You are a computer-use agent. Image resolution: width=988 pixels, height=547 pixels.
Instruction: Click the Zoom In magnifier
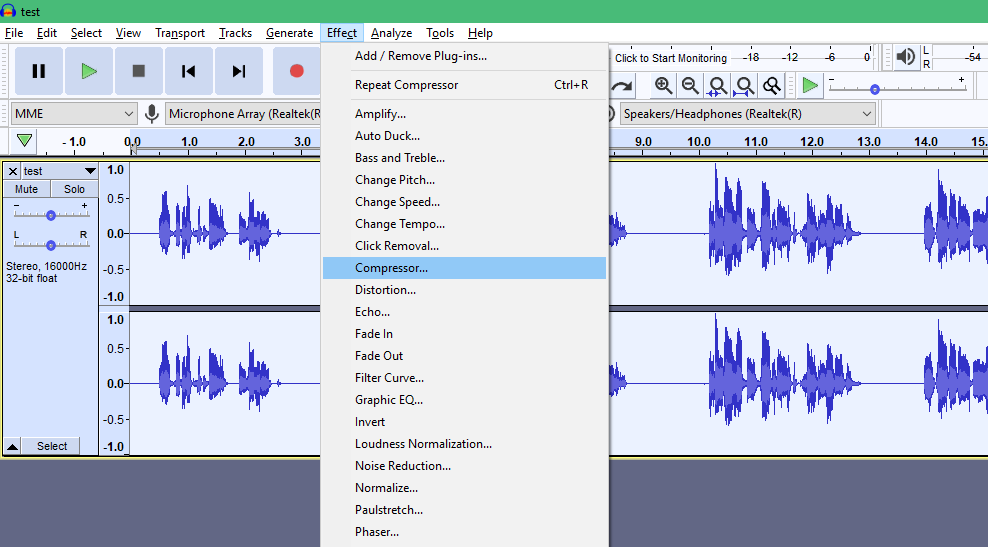[663, 86]
